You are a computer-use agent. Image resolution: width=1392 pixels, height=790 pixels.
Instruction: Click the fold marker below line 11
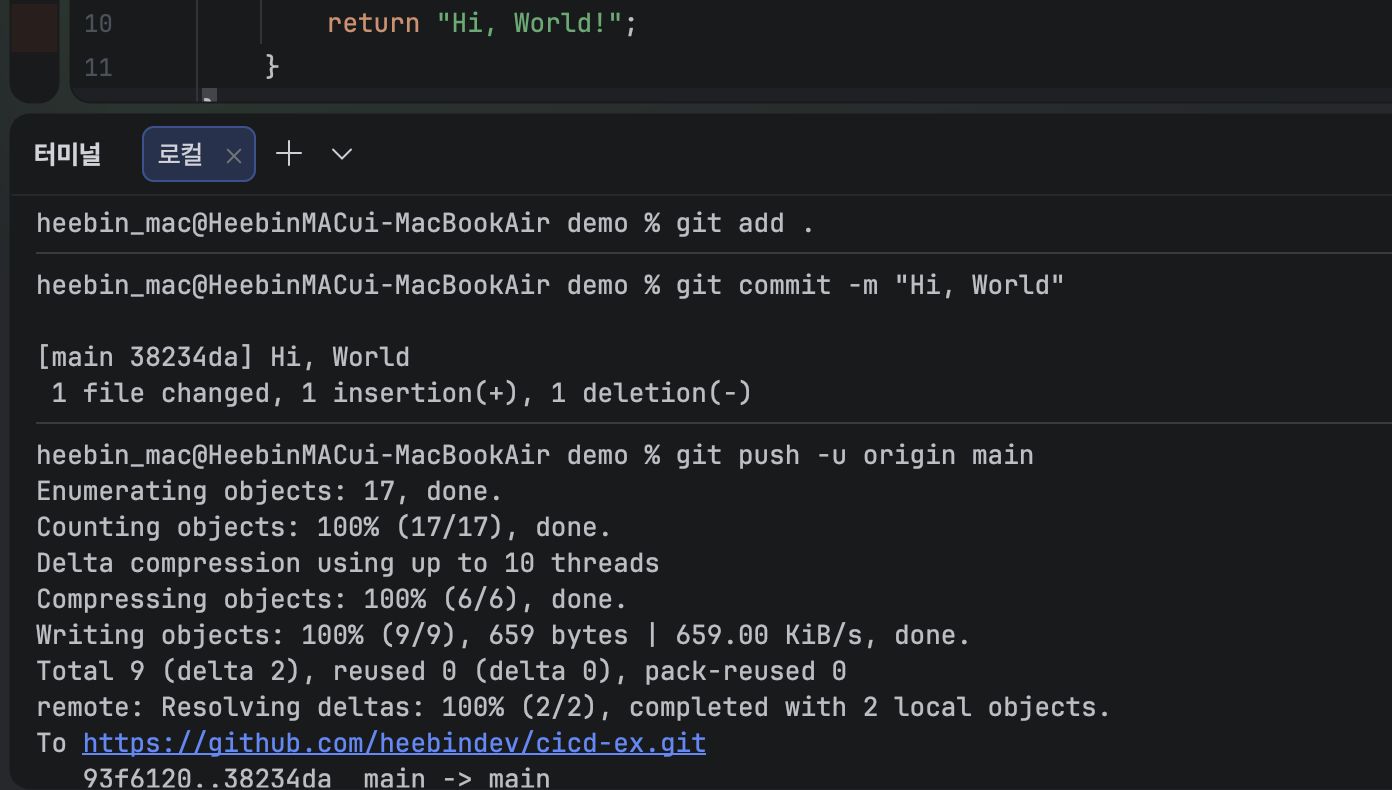pos(208,96)
